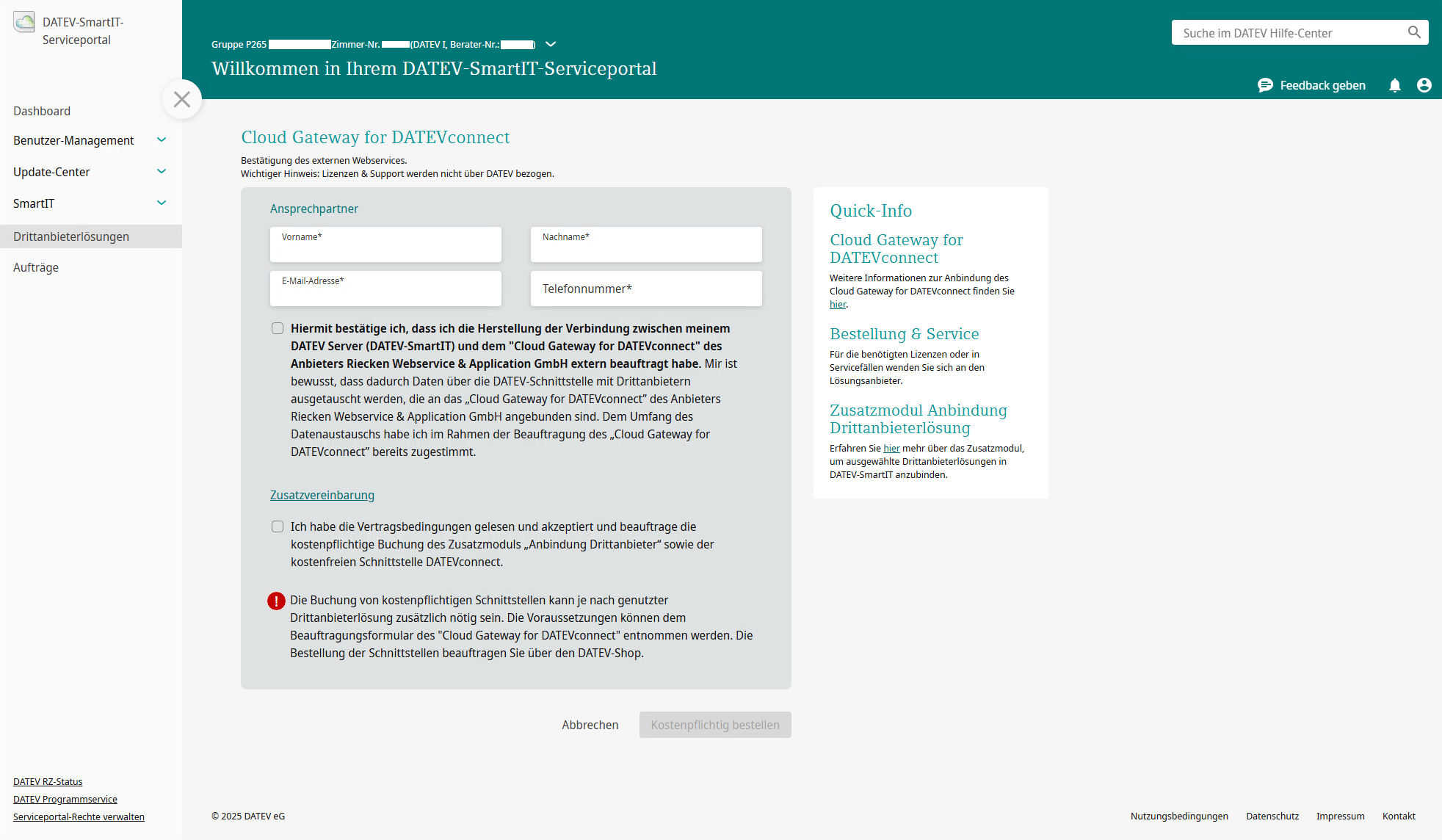Click the Cloud Gateway for DATEVconnect page title
This screenshot has width=1442, height=840.
coord(375,137)
